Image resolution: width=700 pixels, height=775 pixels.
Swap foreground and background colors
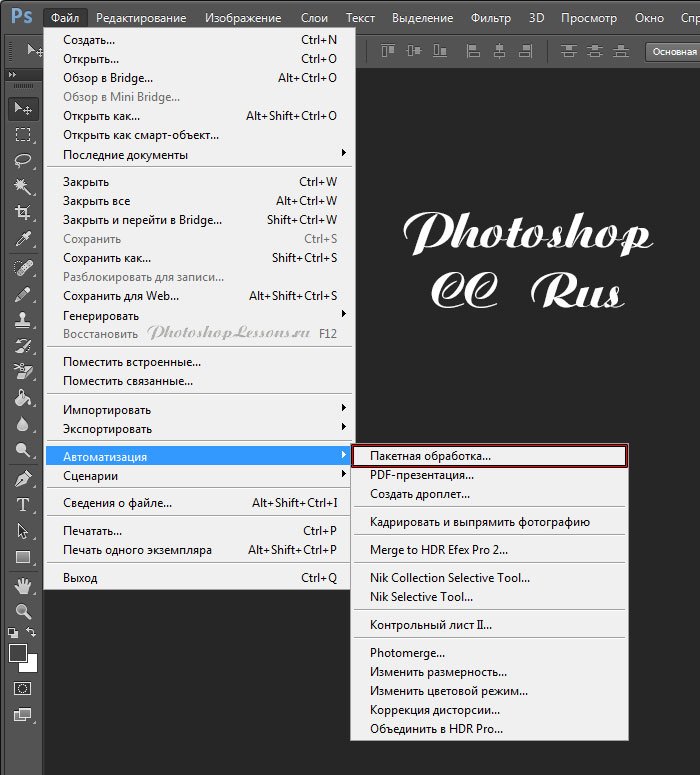[30, 633]
